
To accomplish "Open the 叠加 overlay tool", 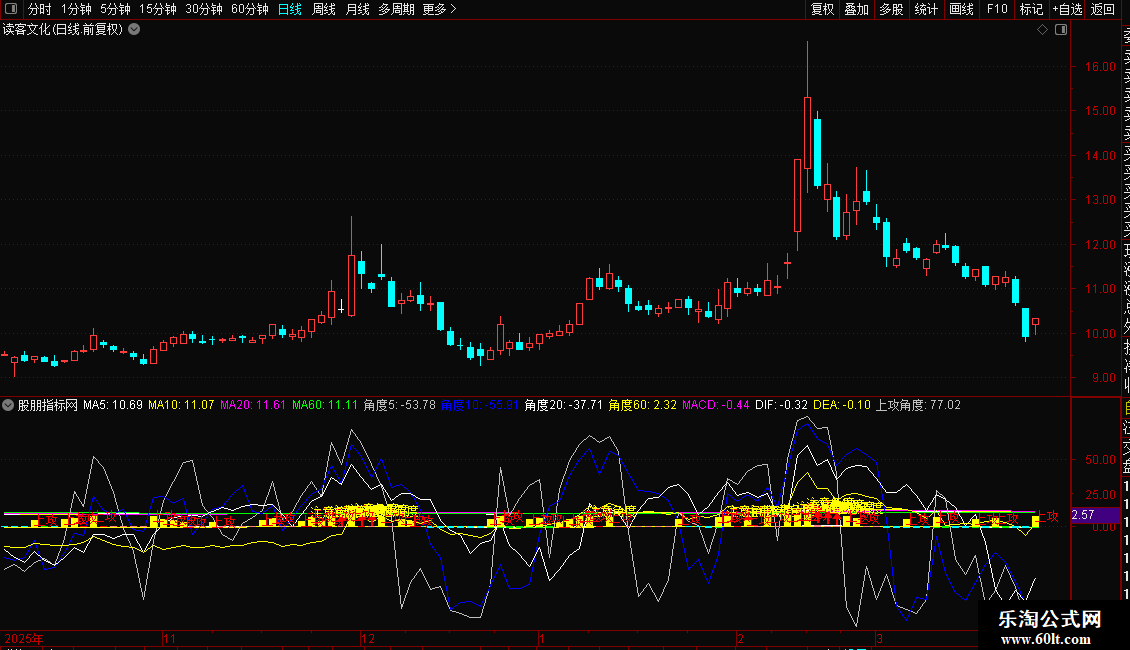I will coord(856,9).
